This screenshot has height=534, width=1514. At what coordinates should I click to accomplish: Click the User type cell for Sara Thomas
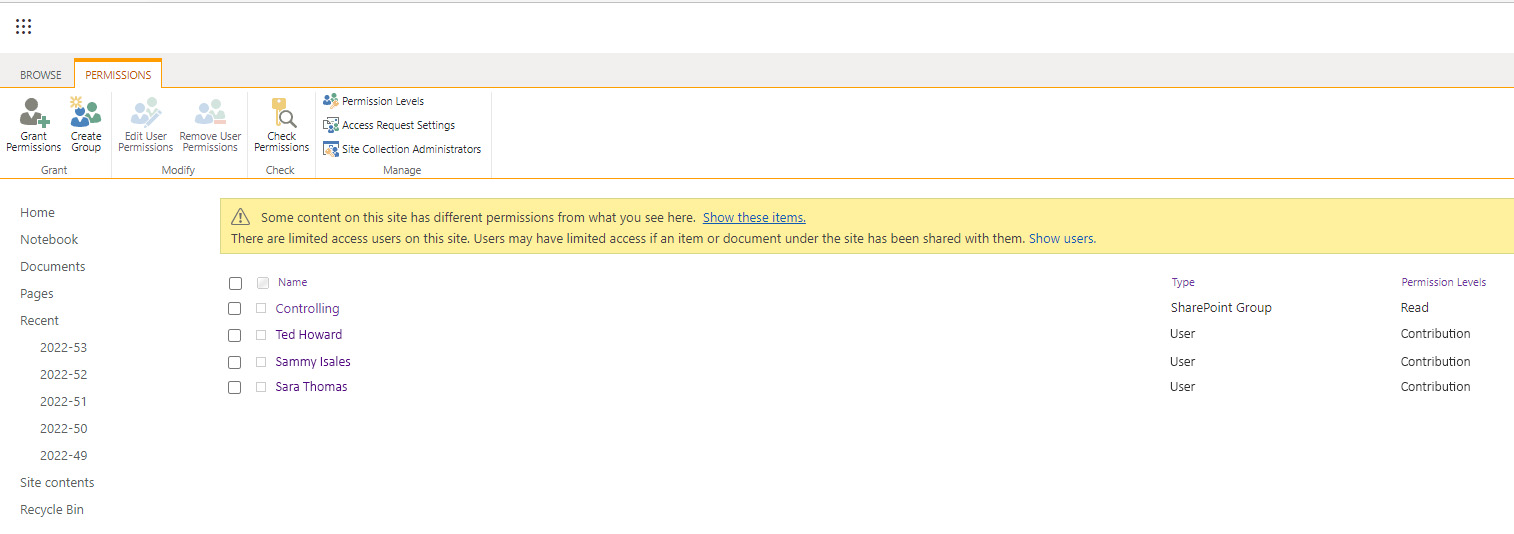click(x=1183, y=387)
